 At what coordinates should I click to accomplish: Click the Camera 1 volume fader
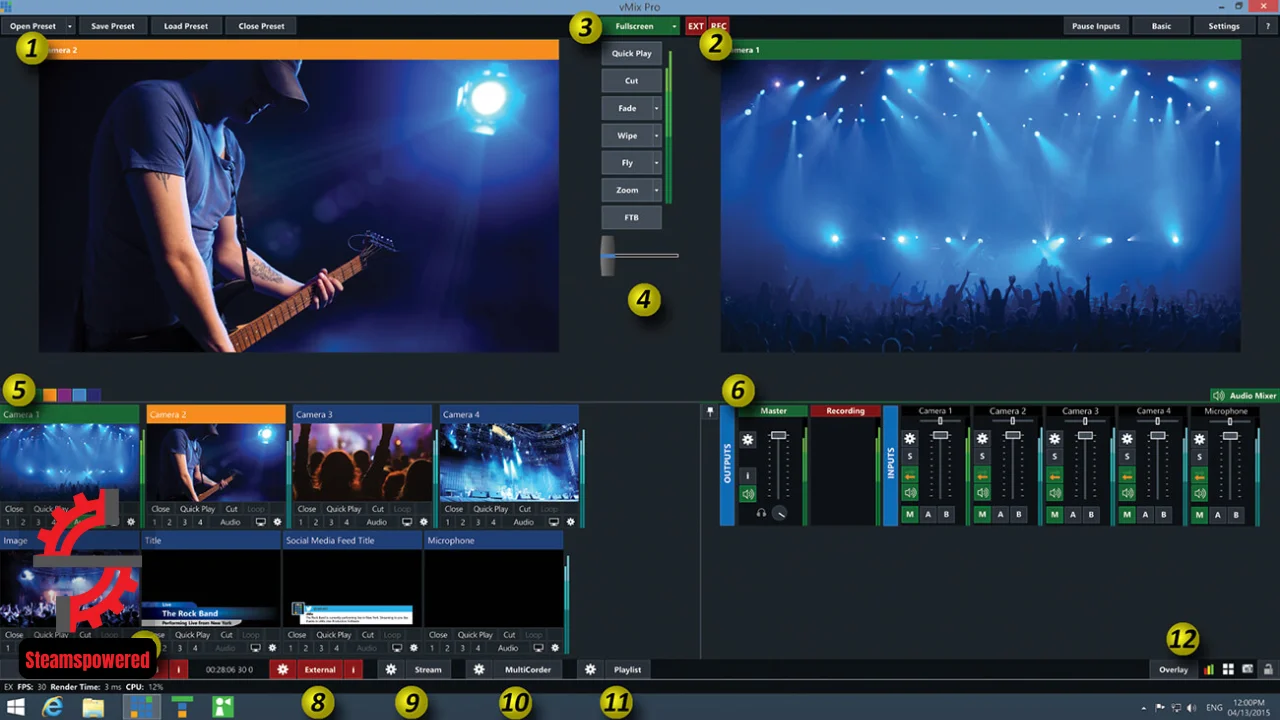coord(940,435)
